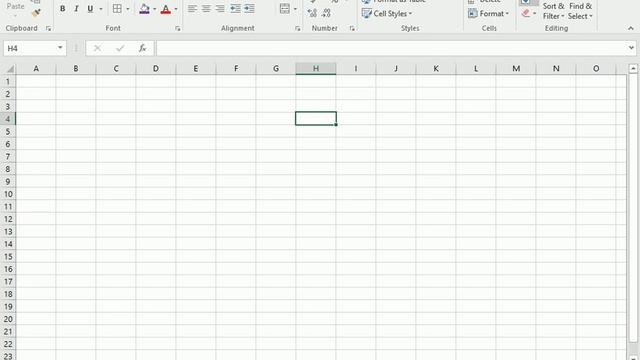The width and height of the screenshot is (640, 360).
Task: Toggle bold formatting
Action: coord(62,9)
